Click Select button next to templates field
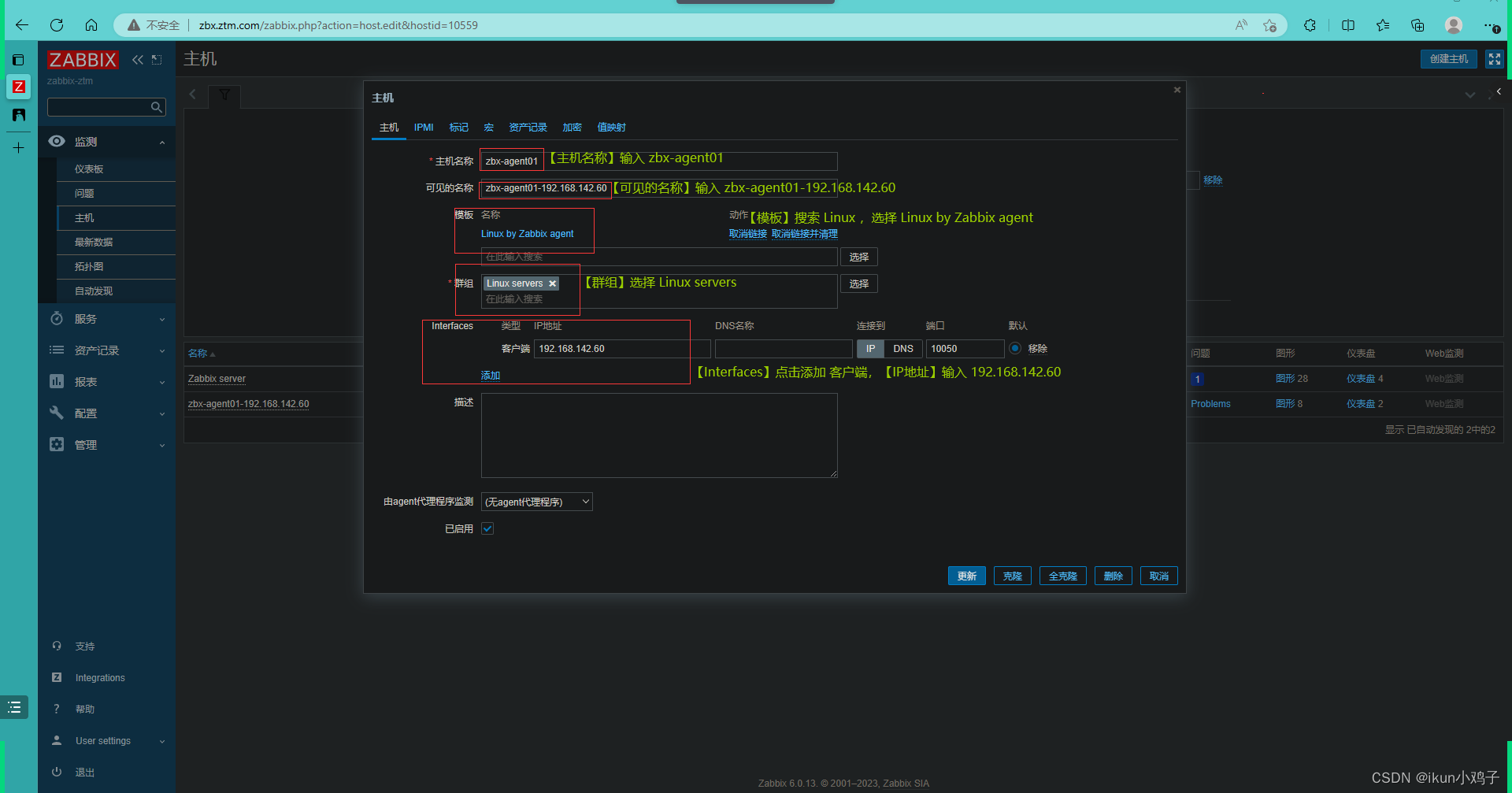This screenshot has width=1512, height=793. [858, 258]
